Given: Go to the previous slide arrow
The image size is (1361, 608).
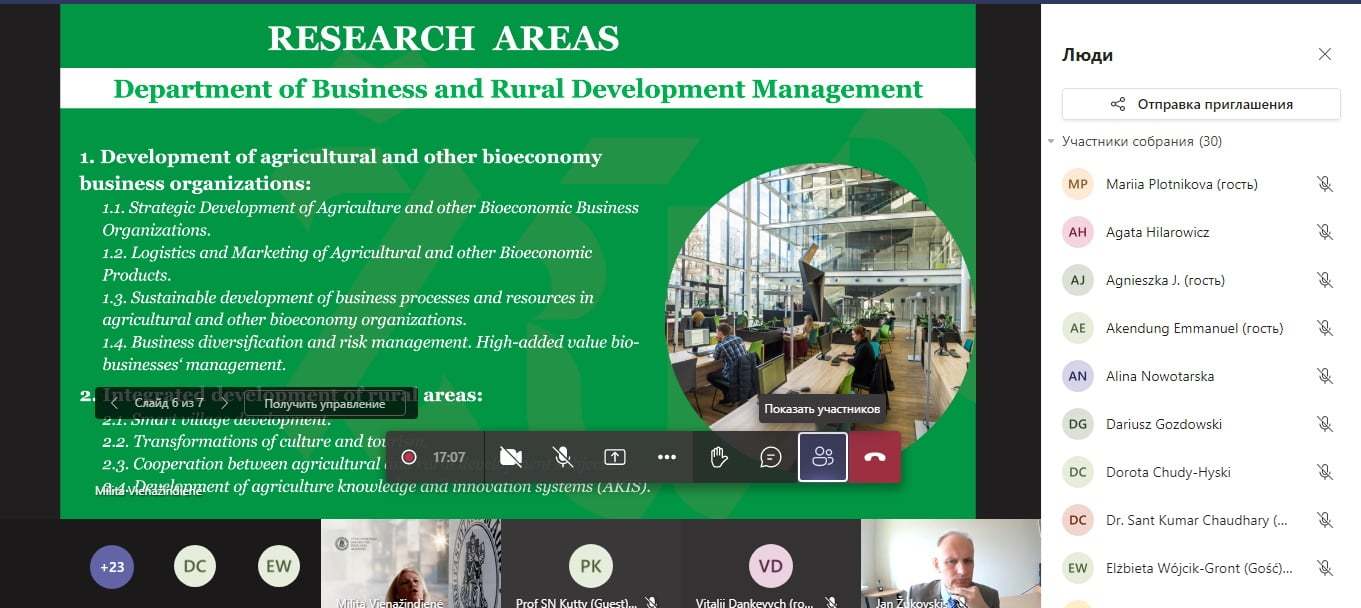Looking at the screenshot, I should (115, 404).
